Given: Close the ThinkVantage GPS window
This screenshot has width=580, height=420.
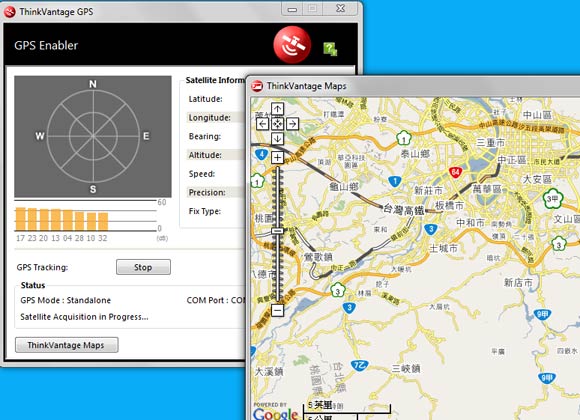Looking at the screenshot, I should (340, 9).
